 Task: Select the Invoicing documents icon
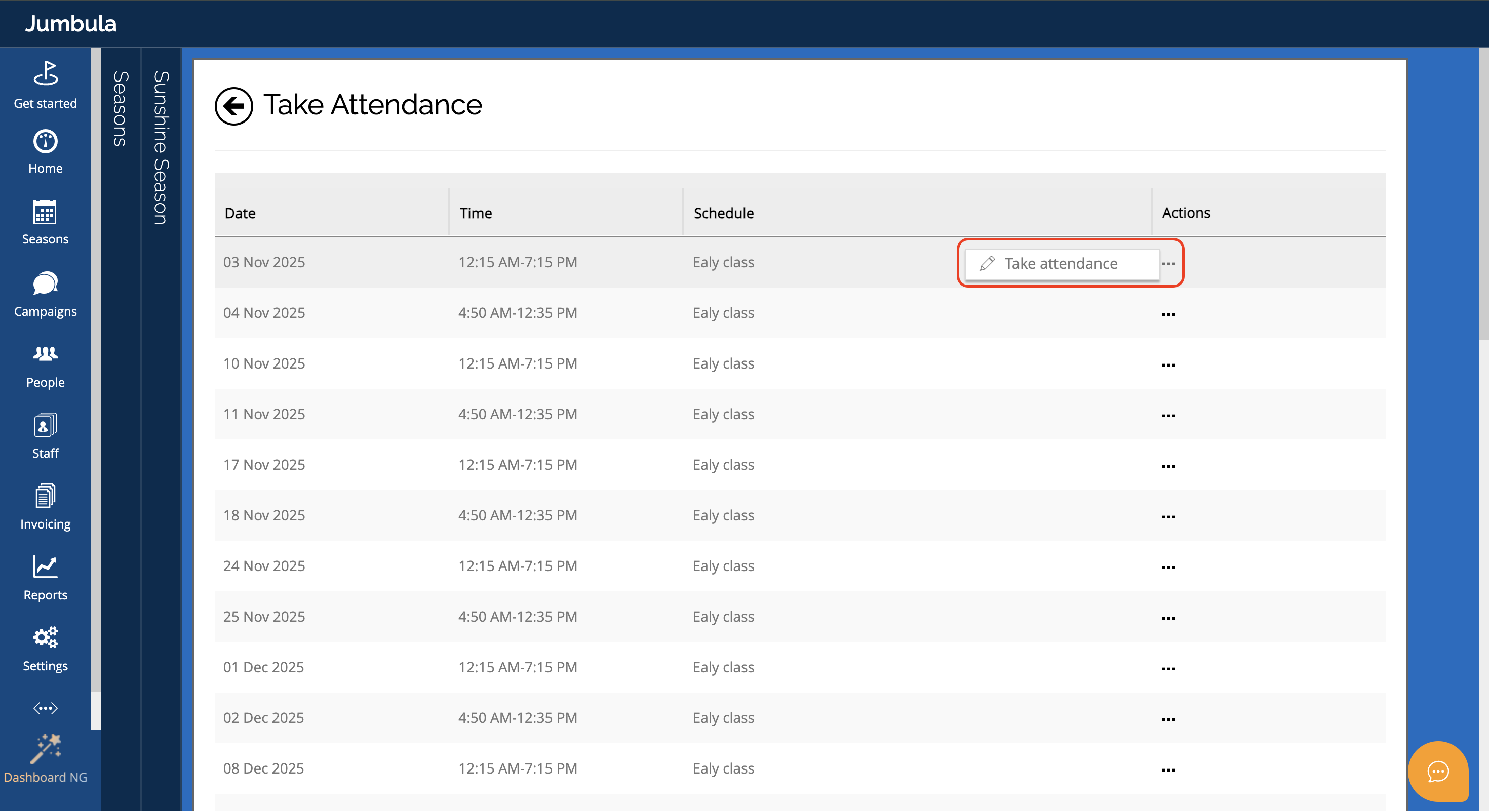coord(45,497)
